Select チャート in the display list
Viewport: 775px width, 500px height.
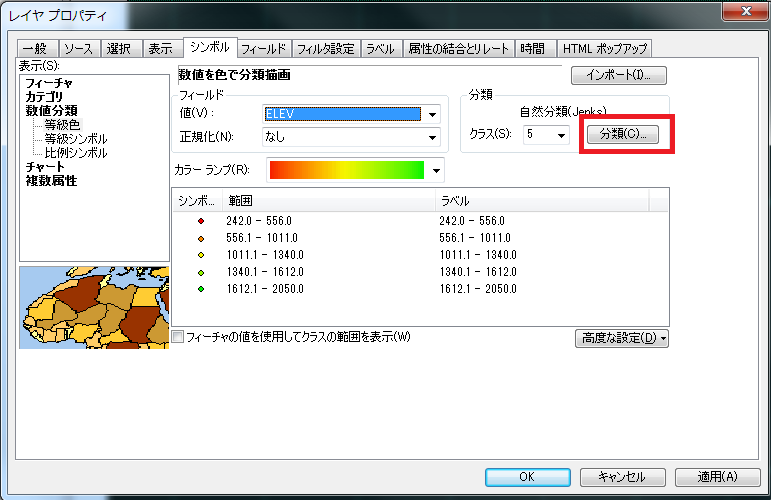(x=45, y=167)
